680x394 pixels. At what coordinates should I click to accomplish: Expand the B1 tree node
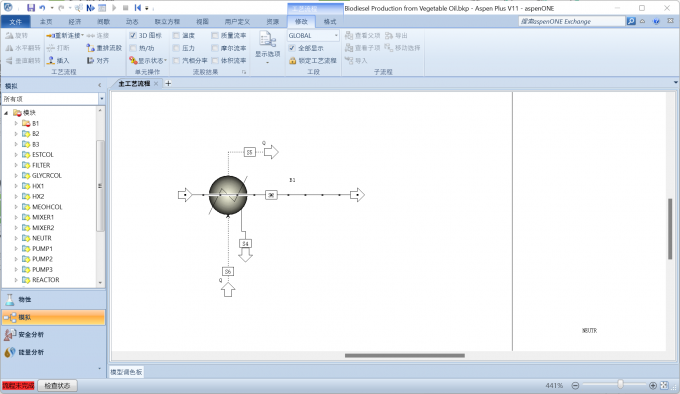click(16, 124)
